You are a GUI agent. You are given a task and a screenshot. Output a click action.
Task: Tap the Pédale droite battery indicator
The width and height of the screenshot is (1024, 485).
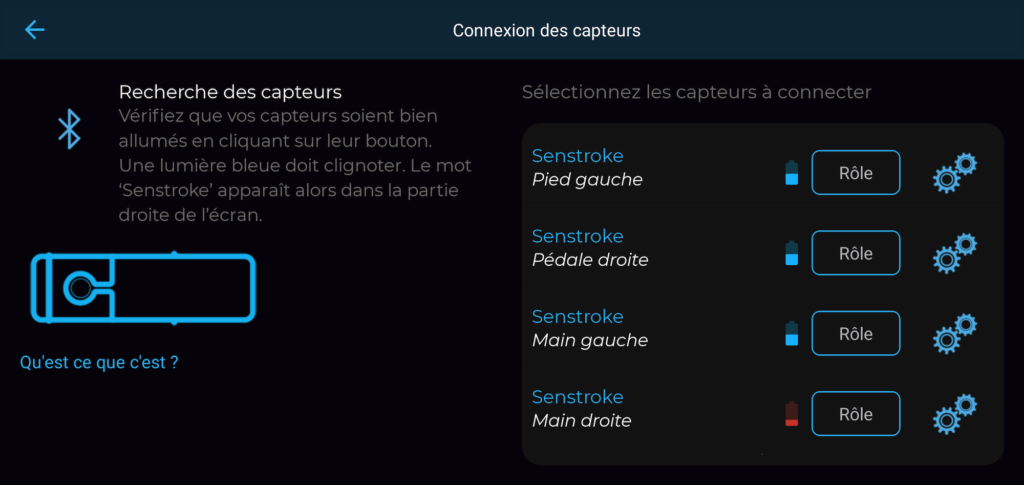pyautogui.click(x=792, y=253)
